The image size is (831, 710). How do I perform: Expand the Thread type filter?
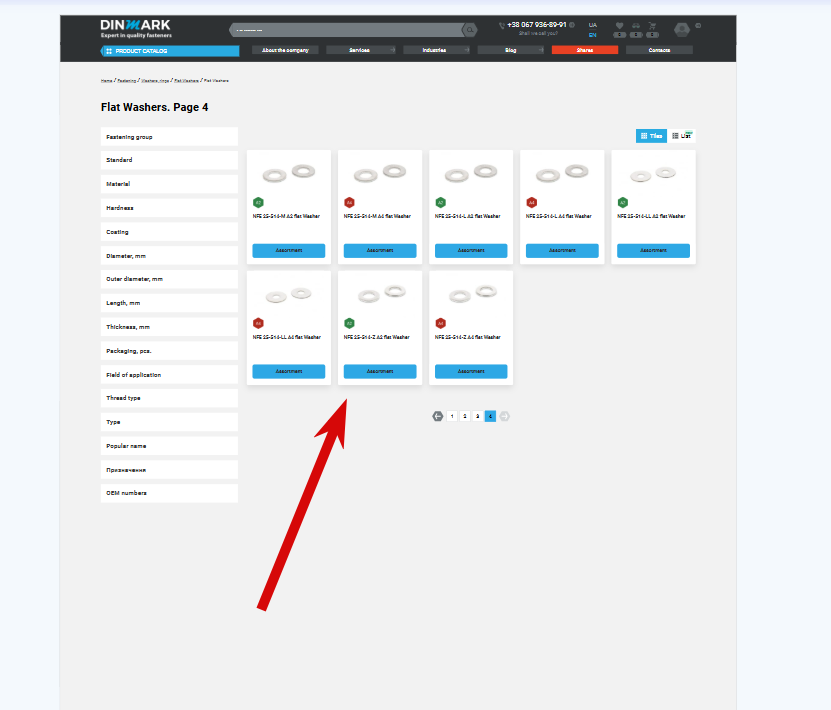pyautogui.click(x=169, y=398)
